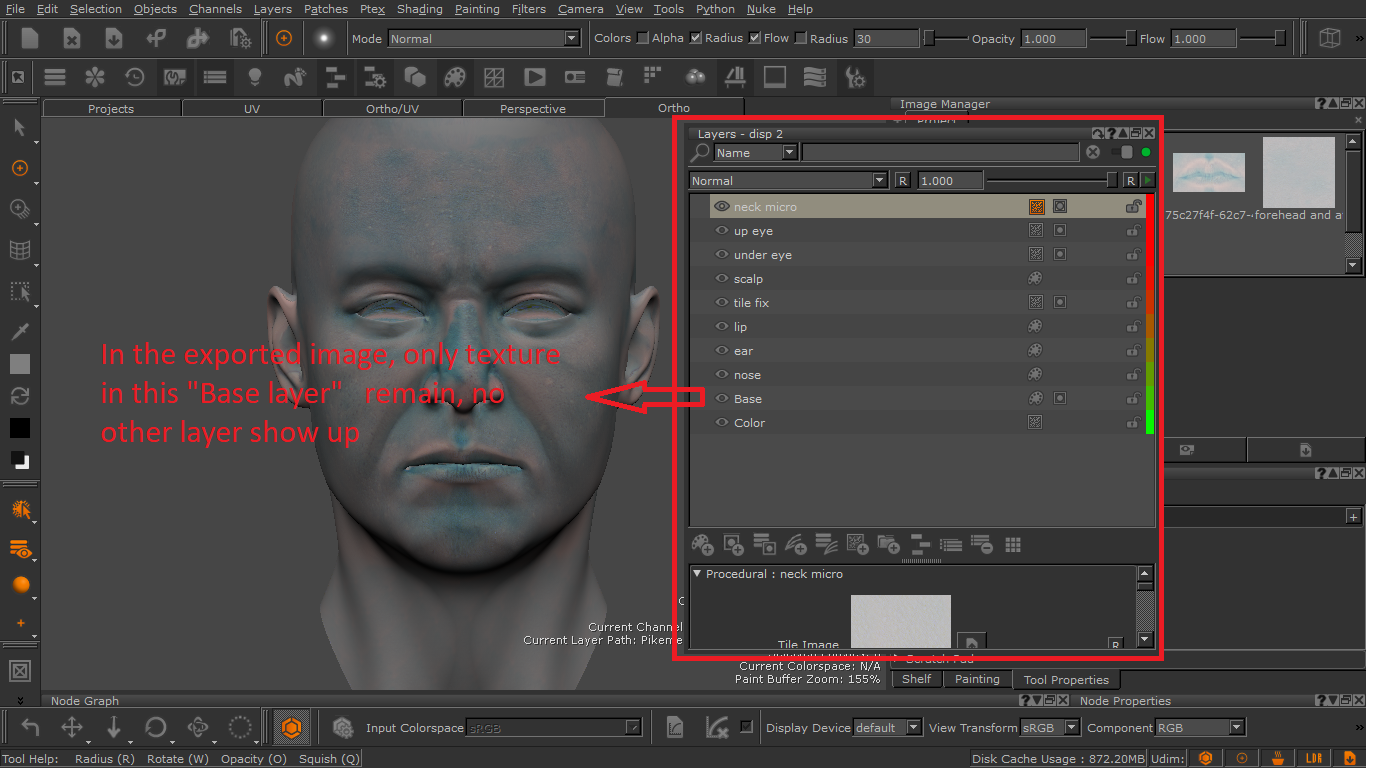Screen dimensions: 1376x768
Task: Click the R button beside Tile Image
Action: point(1115,644)
